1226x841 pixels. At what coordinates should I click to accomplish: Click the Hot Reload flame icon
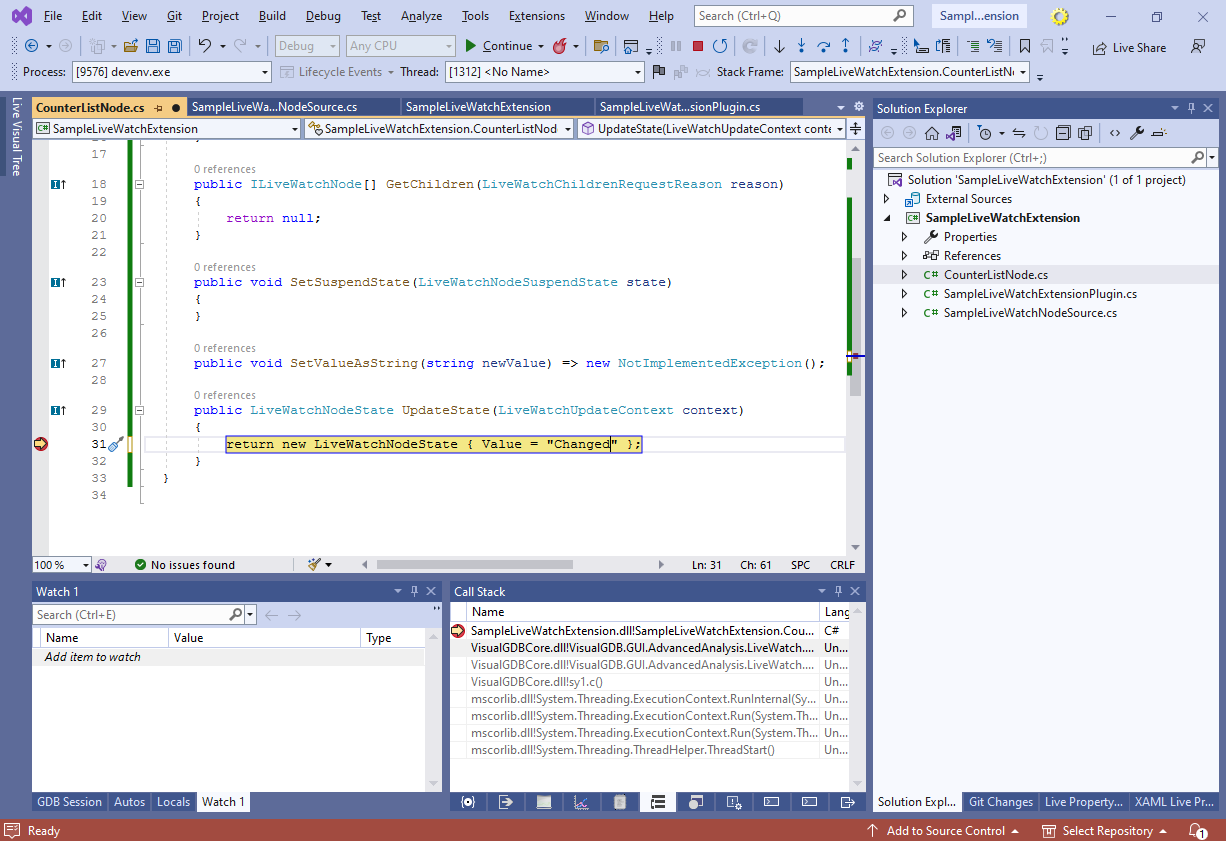coord(560,46)
